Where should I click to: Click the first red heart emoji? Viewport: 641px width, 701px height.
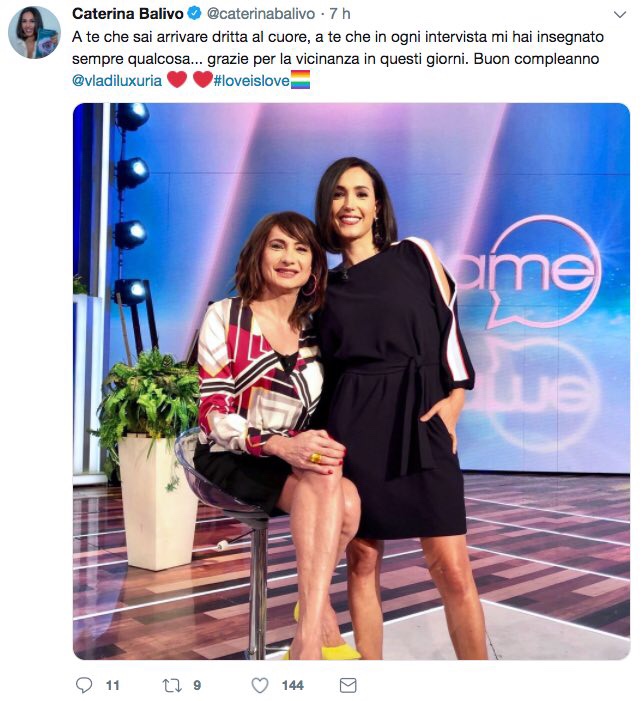[x=177, y=80]
